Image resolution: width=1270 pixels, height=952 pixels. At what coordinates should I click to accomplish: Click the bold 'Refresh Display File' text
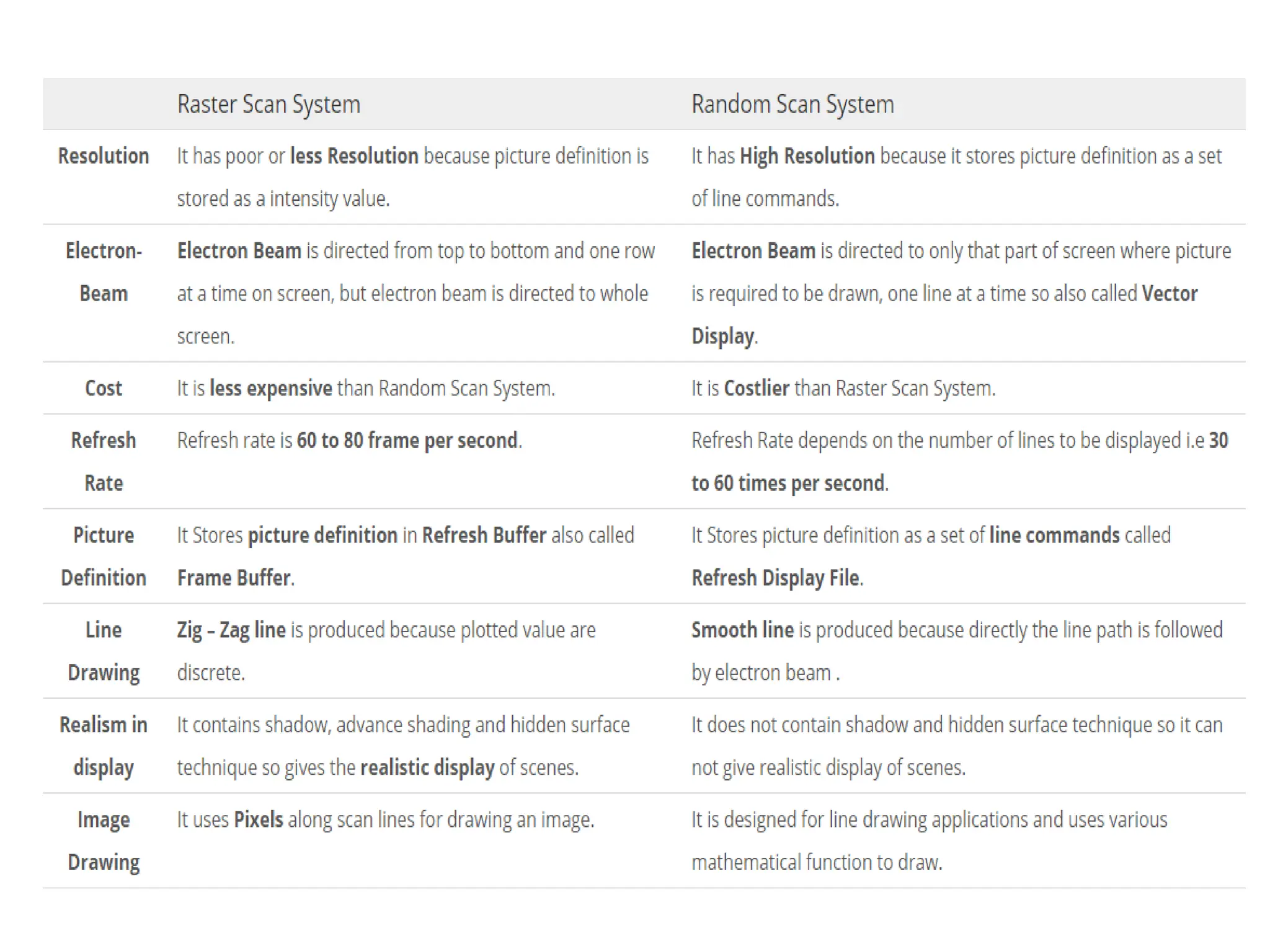coord(775,578)
